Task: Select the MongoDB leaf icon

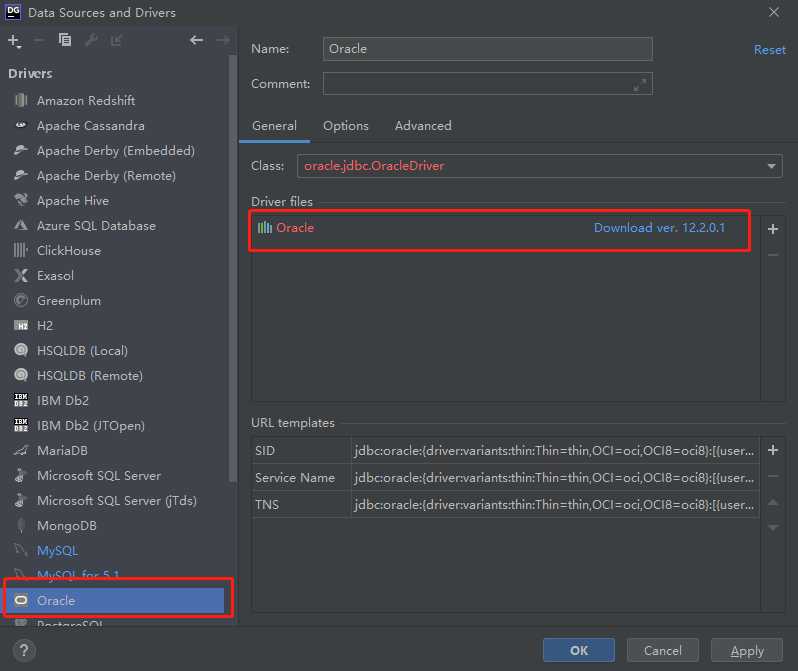Action: [x=21, y=525]
